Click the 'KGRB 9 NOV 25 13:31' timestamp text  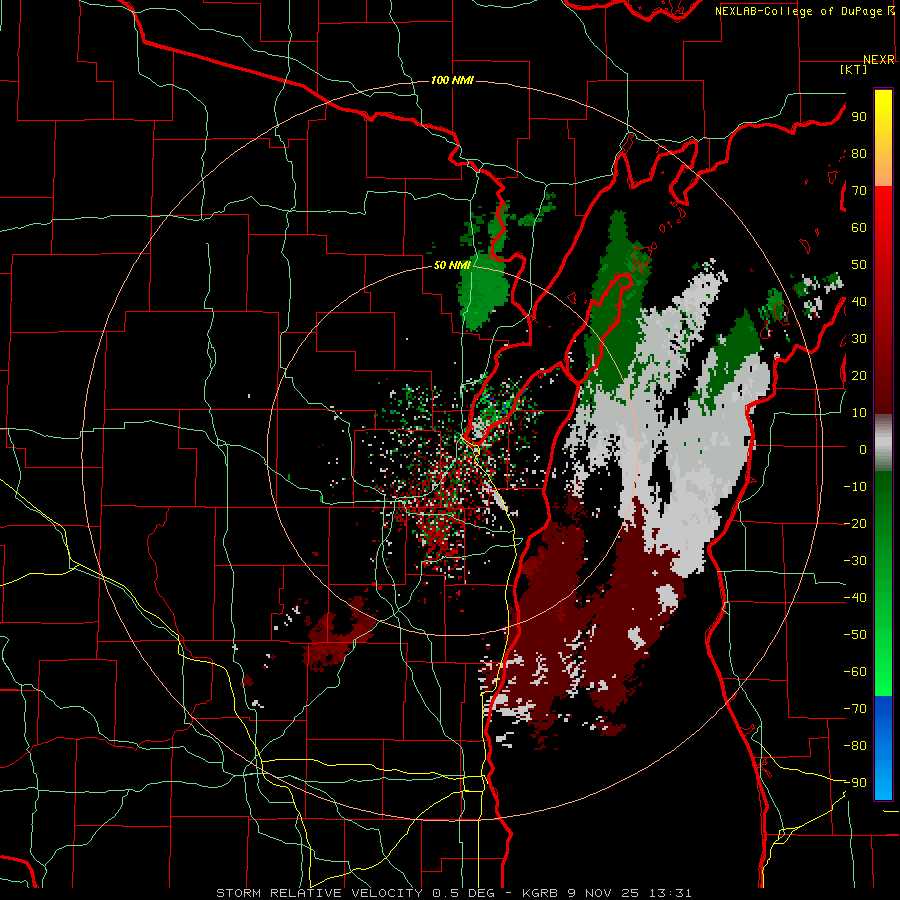tap(607, 893)
